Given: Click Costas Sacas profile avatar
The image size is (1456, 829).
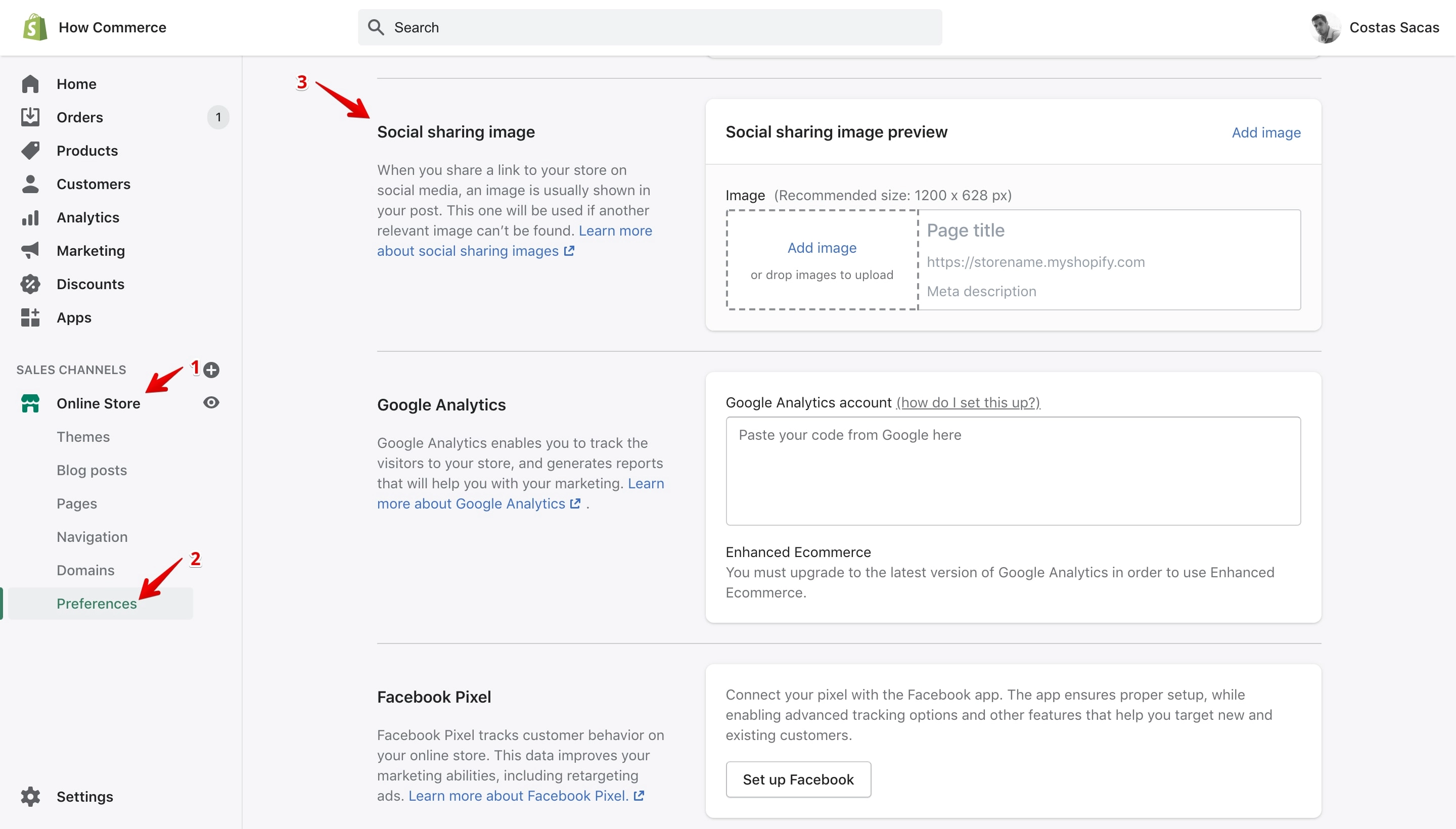Looking at the screenshot, I should (x=1325, y=27).
